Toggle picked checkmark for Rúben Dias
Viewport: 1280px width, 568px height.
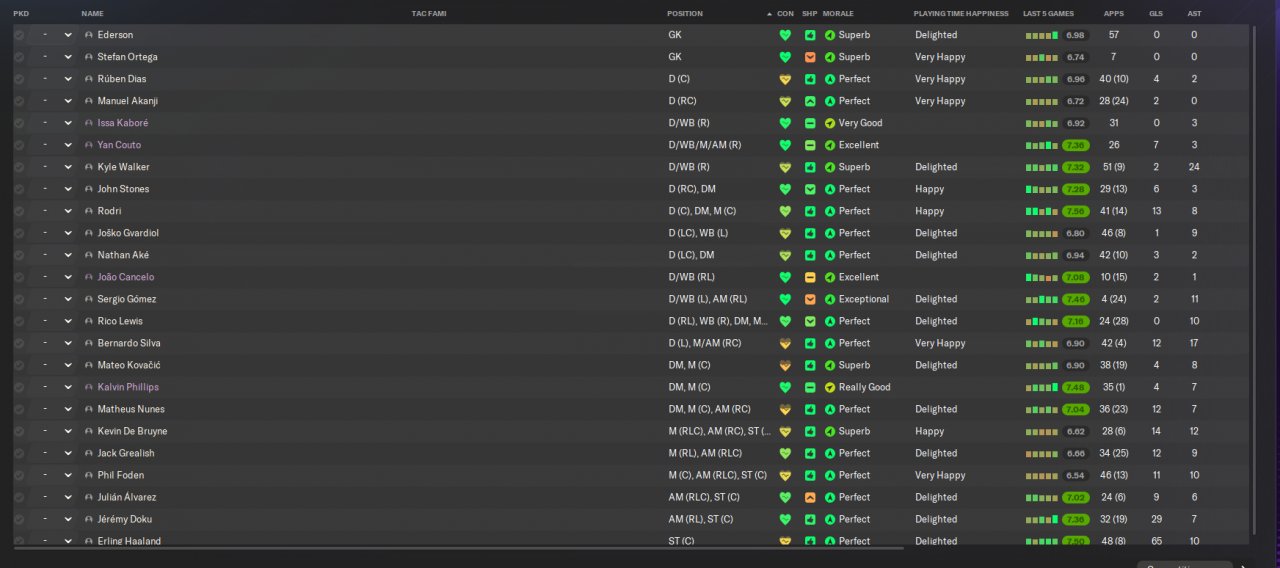pyautogui.click(x=19, y=79)
